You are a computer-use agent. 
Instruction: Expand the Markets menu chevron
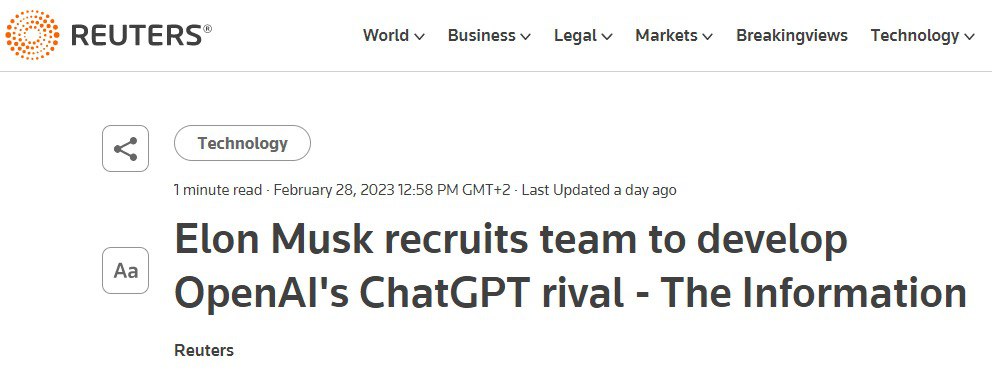point(707,37)
